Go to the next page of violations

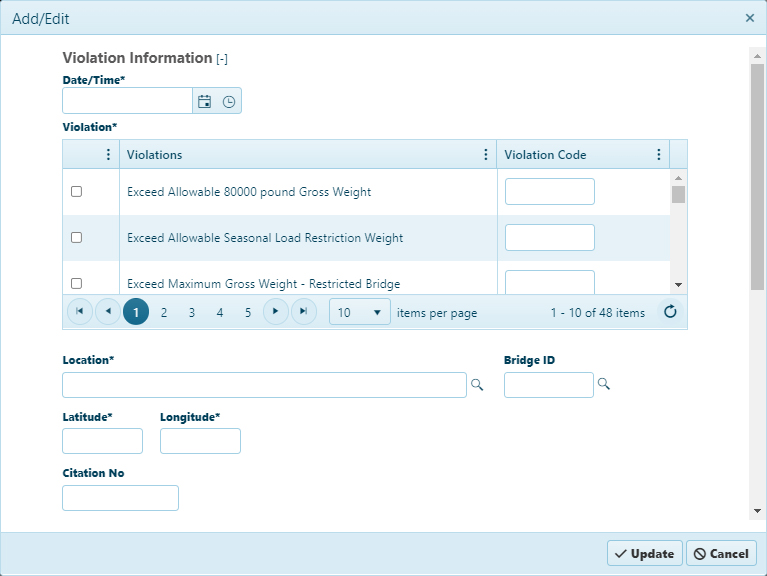click(275, 311)
